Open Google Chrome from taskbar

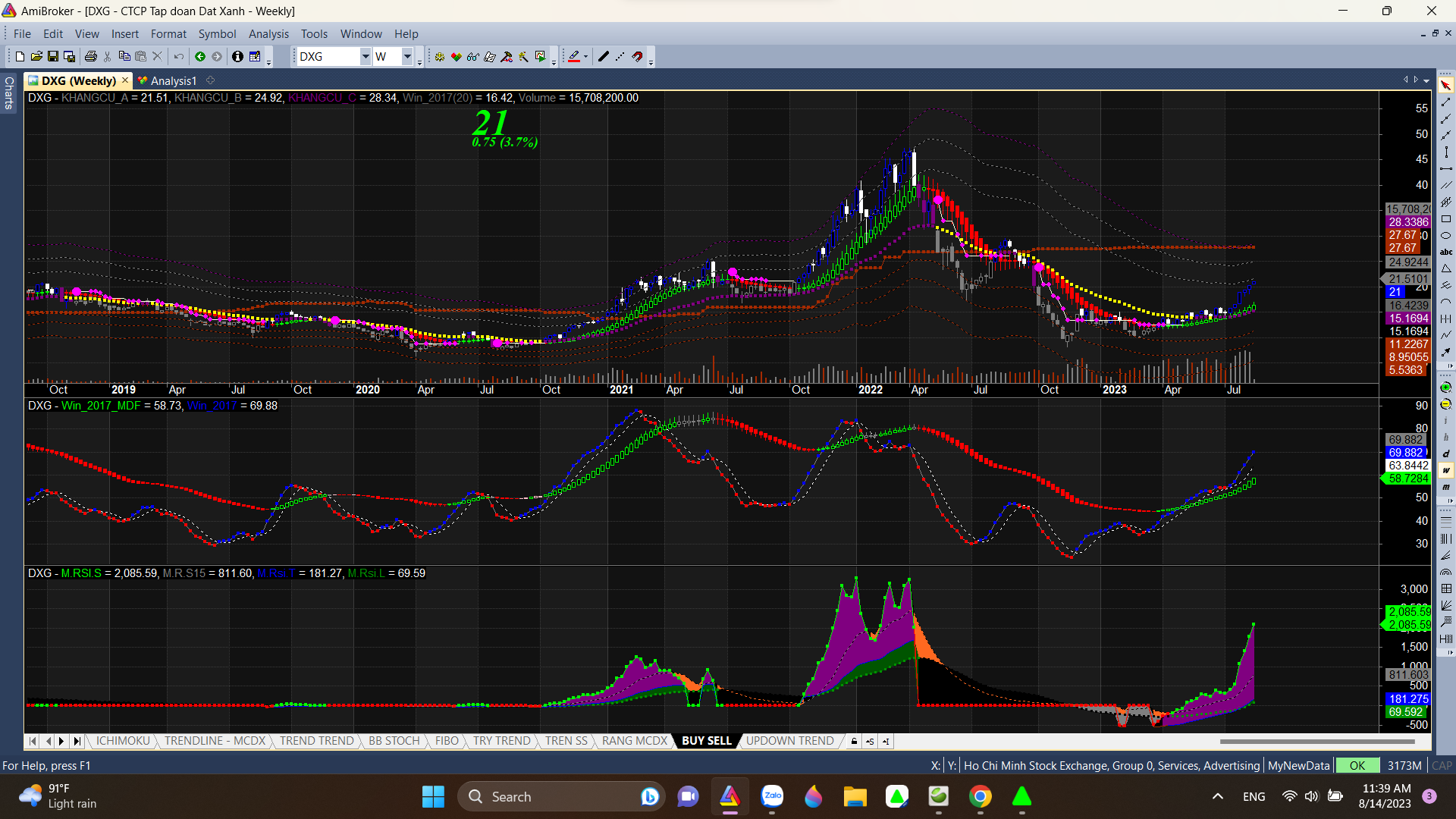click(x=980, y=797)
